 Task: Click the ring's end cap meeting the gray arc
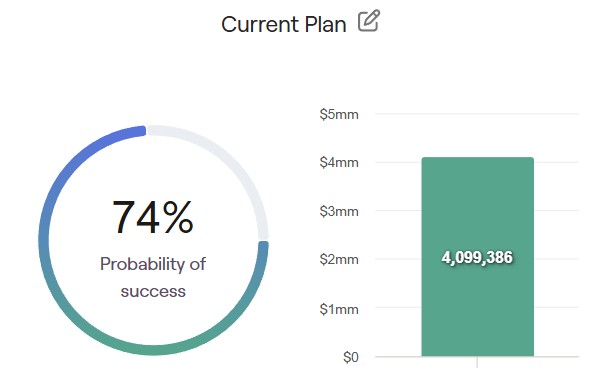coord(263,246)
